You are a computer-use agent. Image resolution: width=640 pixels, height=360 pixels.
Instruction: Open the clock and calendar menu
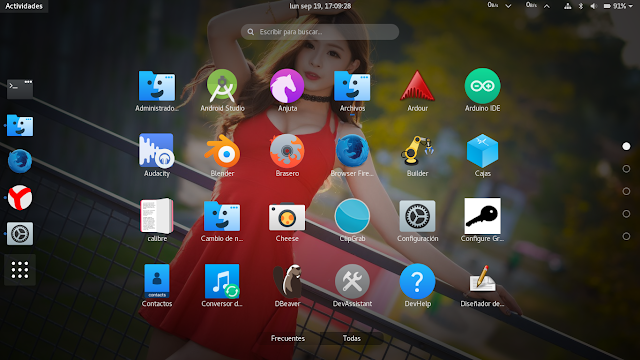[x=320, y=6]
